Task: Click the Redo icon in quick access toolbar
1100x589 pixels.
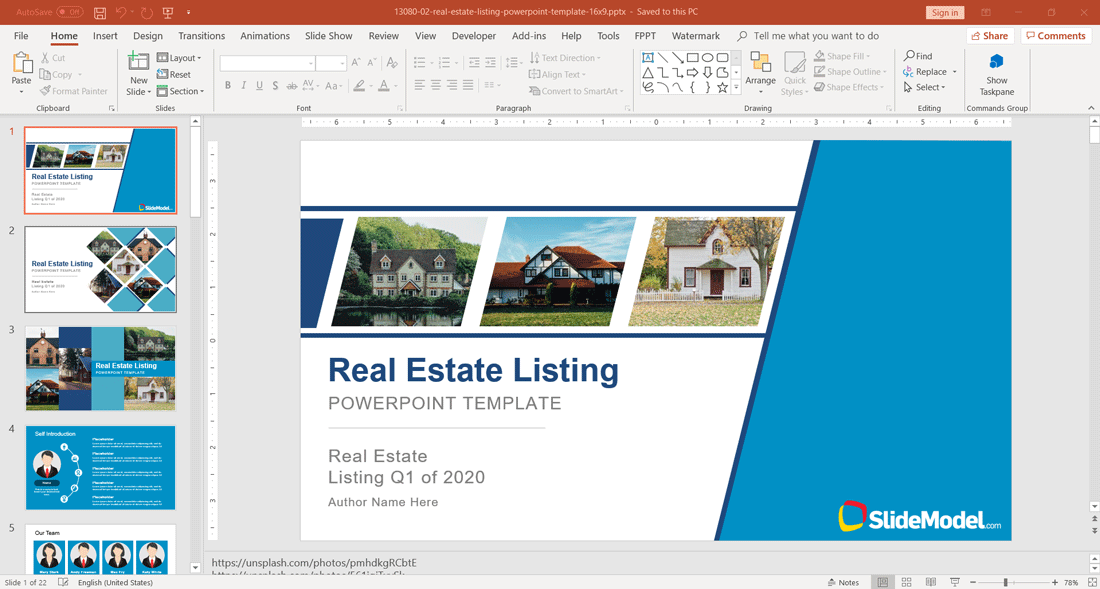Action: 147,13
